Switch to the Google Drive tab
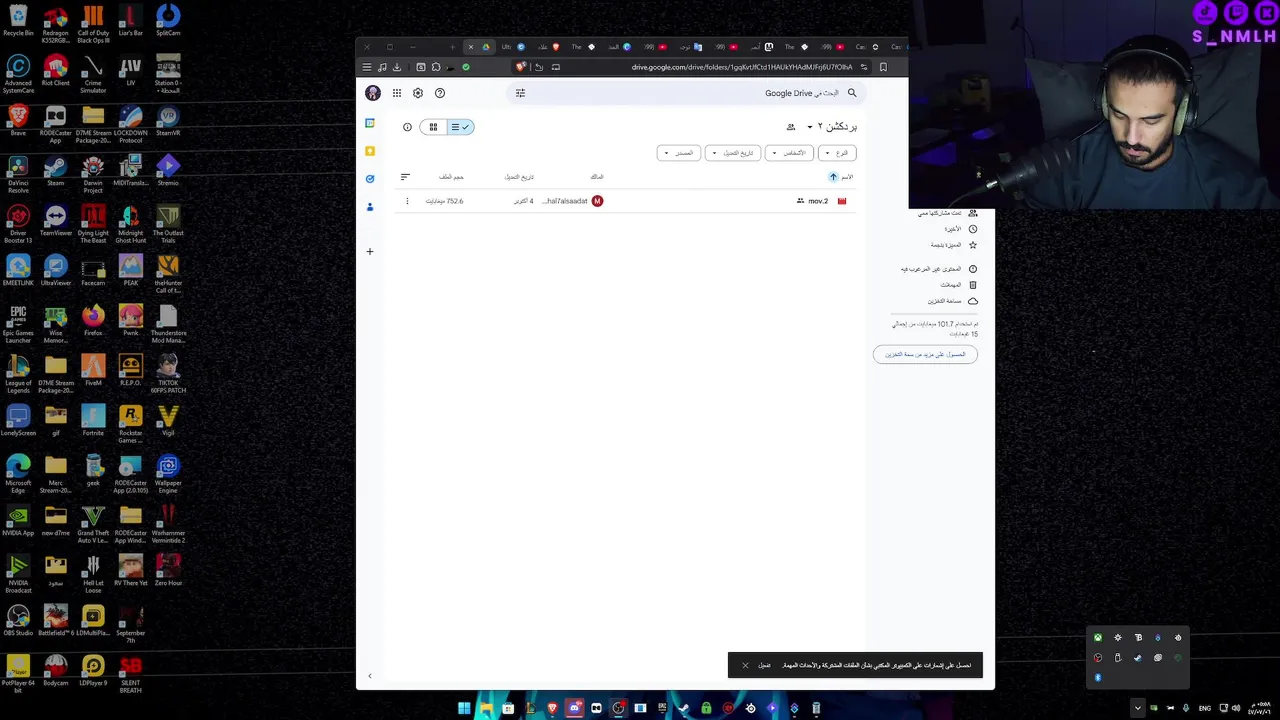Image resolution: width=1280 pixels, height=720 pixels. pyautogui.click(x=479, y=47)
